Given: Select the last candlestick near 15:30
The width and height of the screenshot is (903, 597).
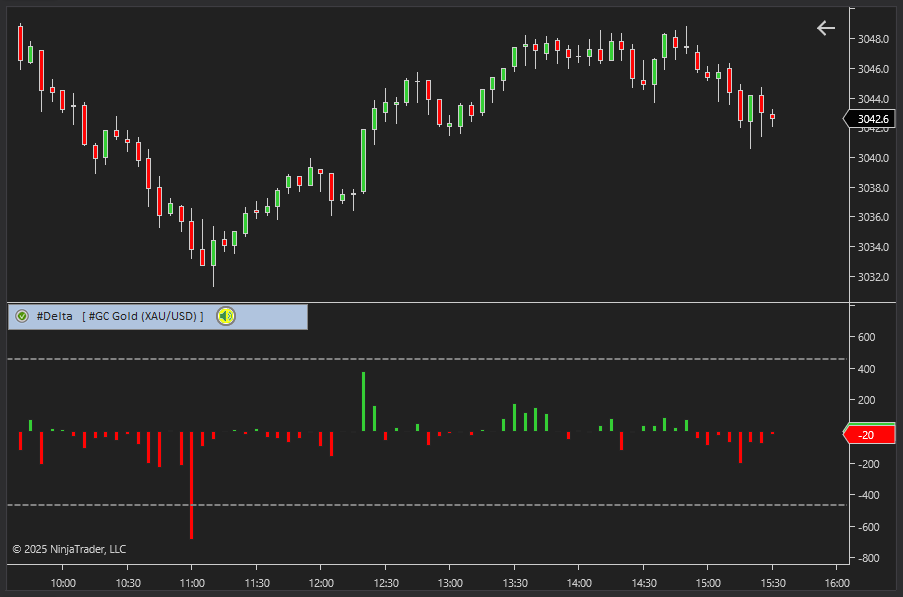Looking at the screenshot, I should tap(772, 117).
